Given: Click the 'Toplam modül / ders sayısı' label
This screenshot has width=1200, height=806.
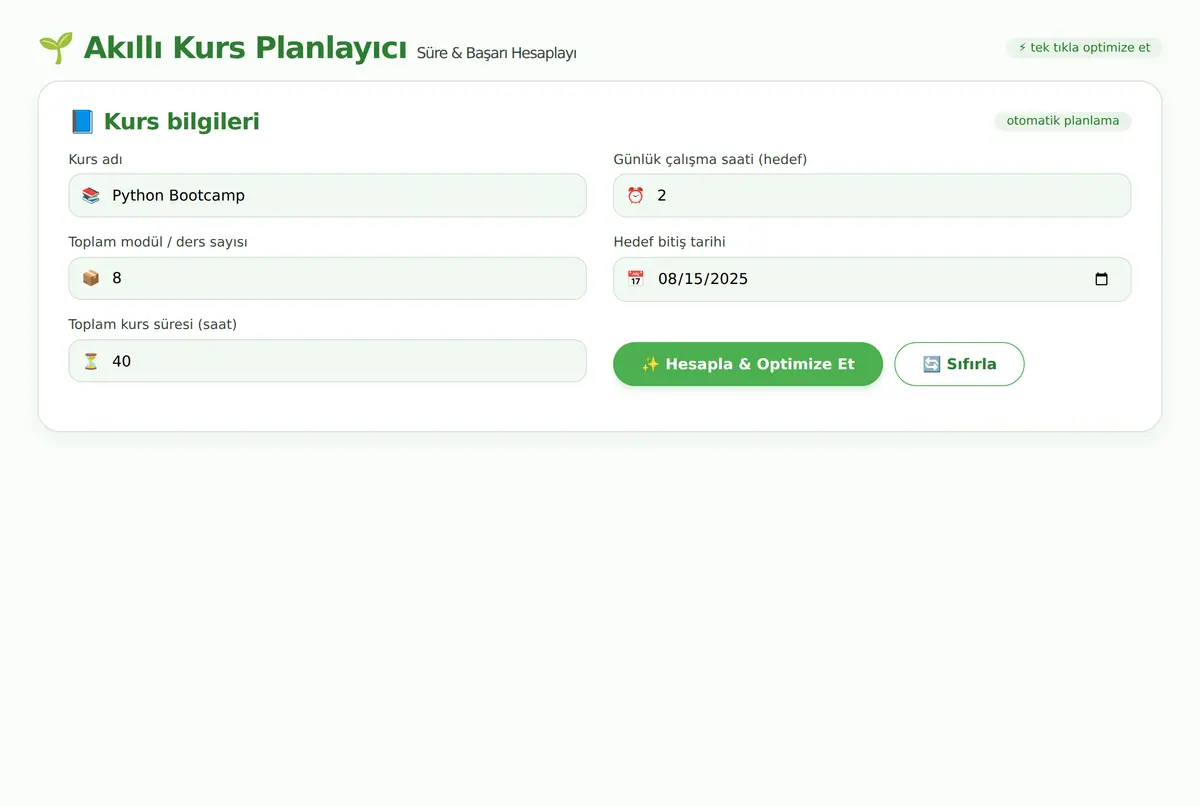Looking at the screenshot, I should coord(158,242).
